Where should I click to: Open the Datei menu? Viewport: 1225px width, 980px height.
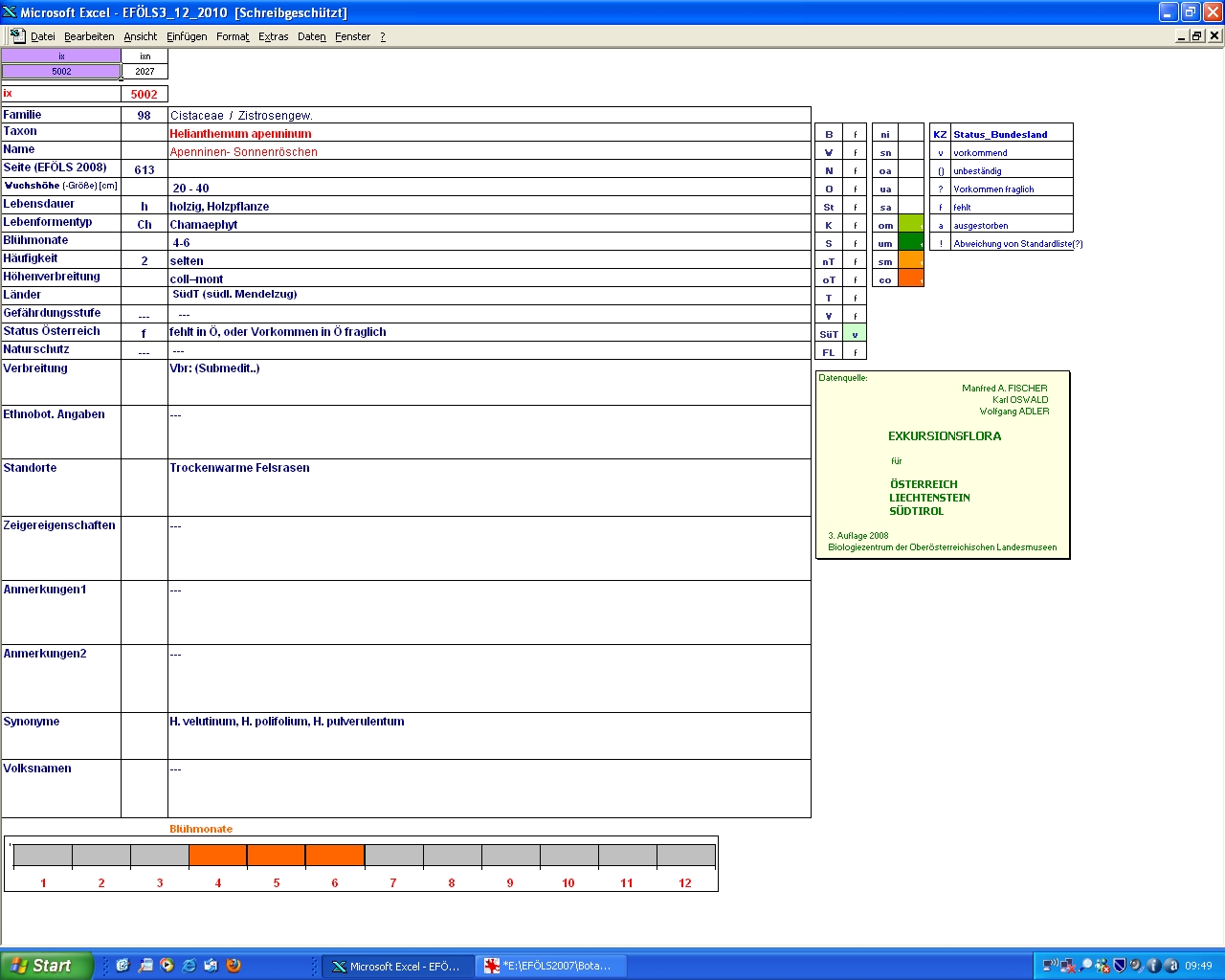point(42,36)
